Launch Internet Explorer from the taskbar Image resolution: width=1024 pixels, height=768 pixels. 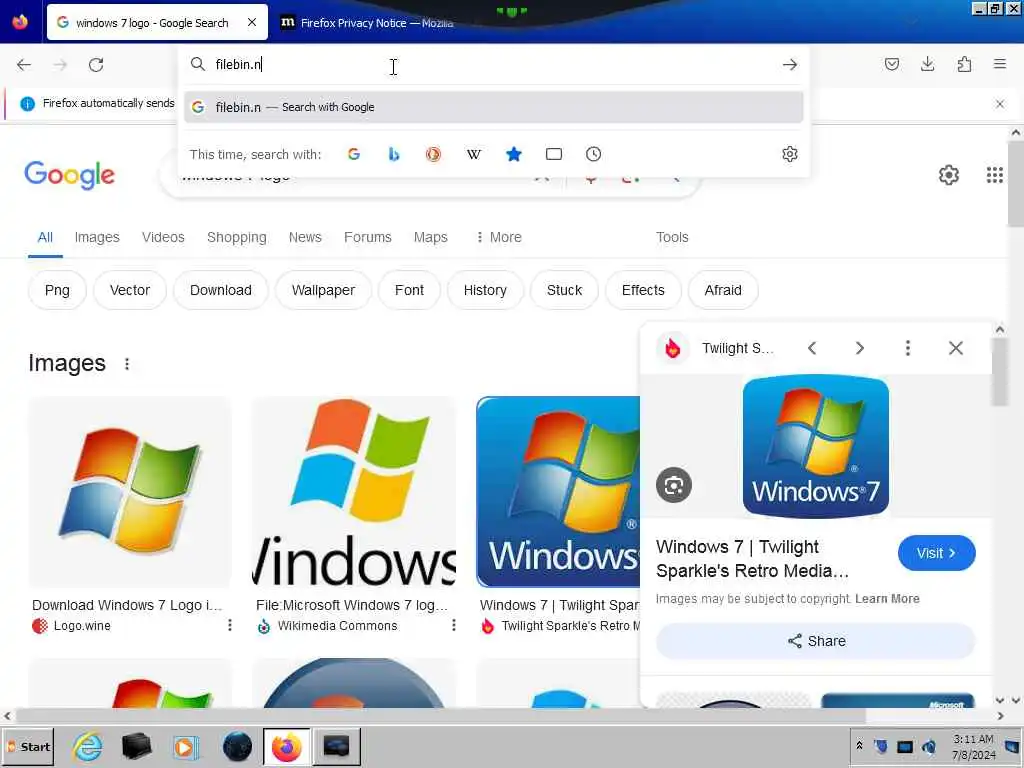[x=88, y=746]
